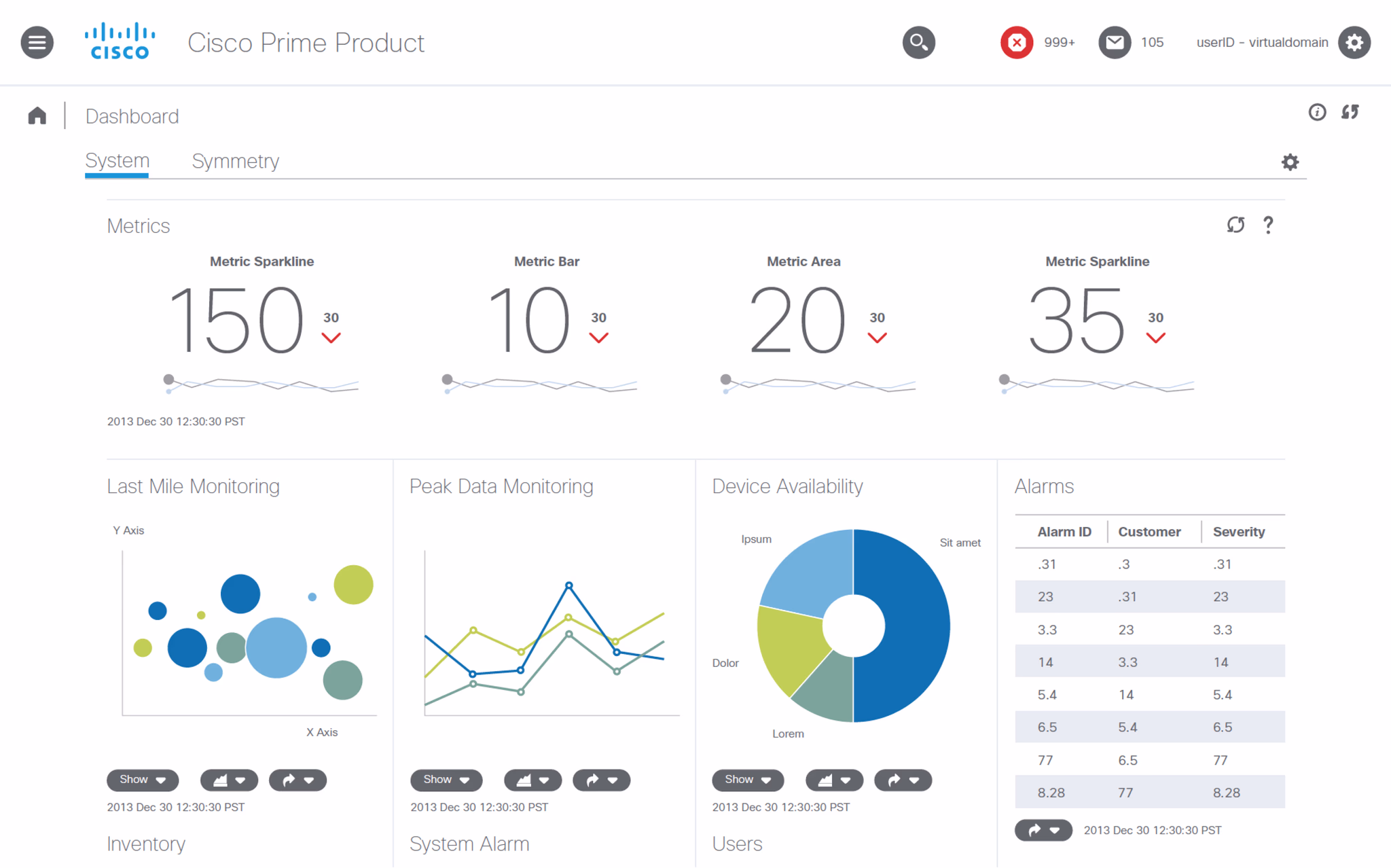Open Show dropdown under Peak Data Monitoring

(x=446, y=780)
